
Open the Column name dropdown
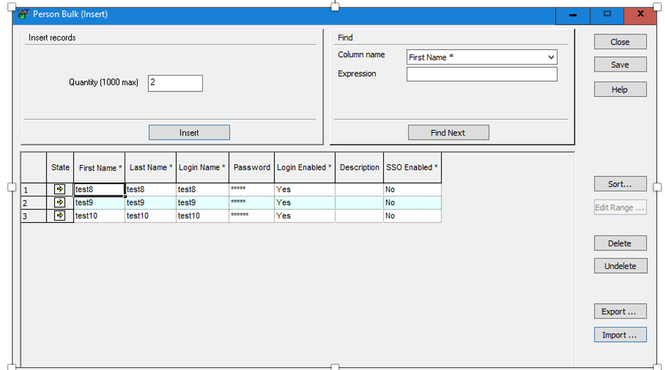click(551, 57)
